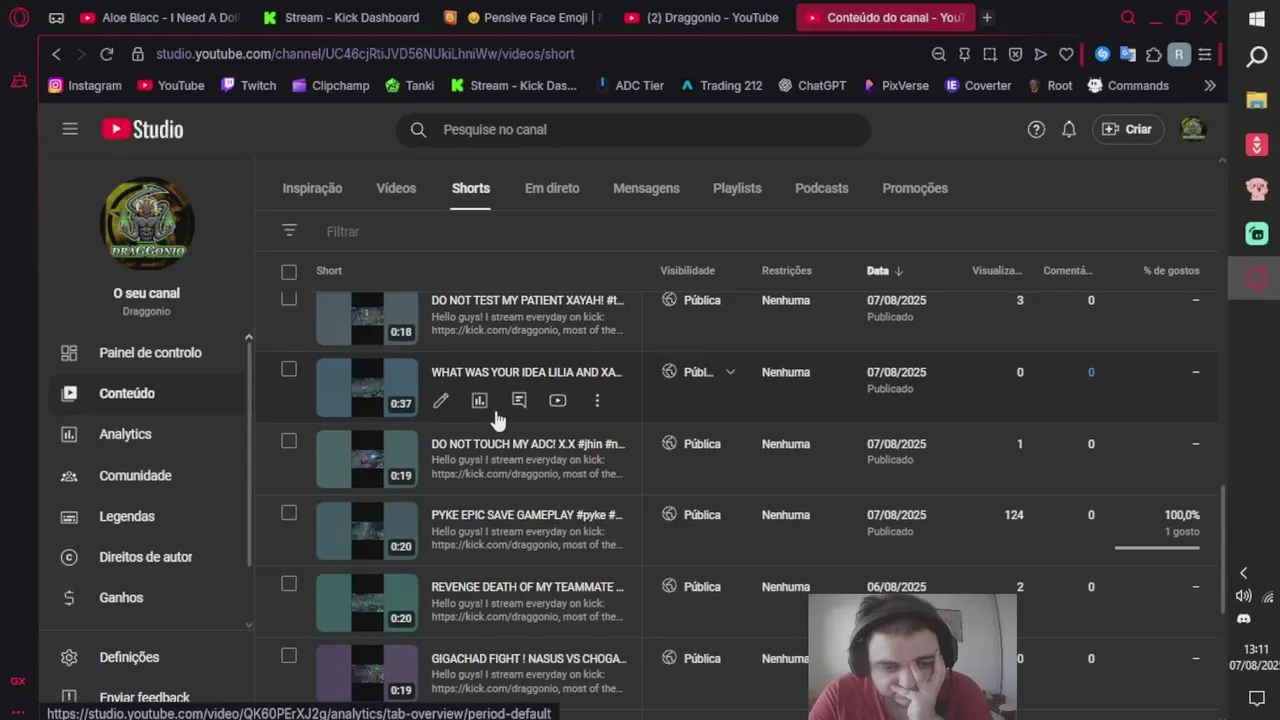Click the filter lines icon
Screen dimensions: 1280x720
(289, 231)
